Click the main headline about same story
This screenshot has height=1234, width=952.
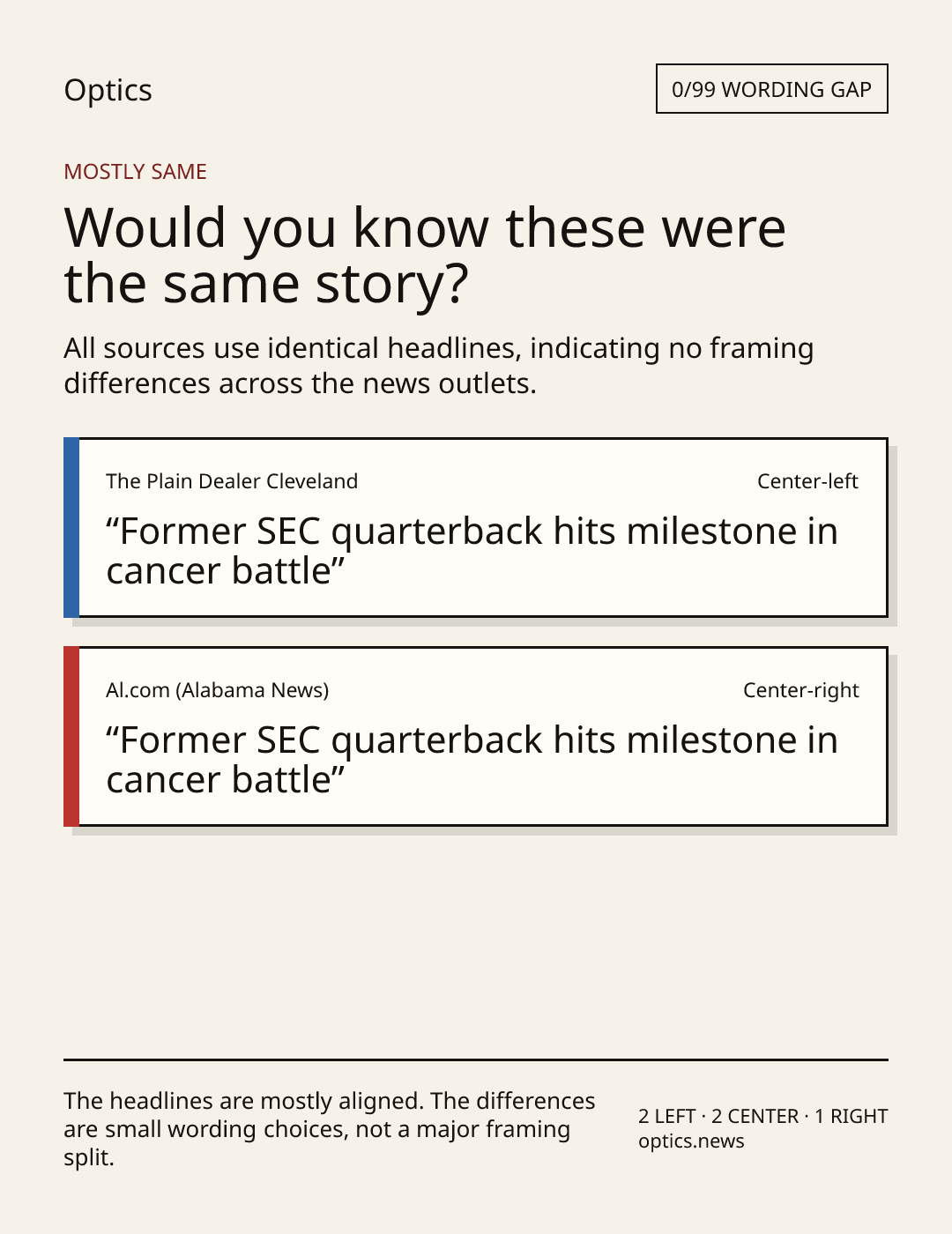pos(425,255)
